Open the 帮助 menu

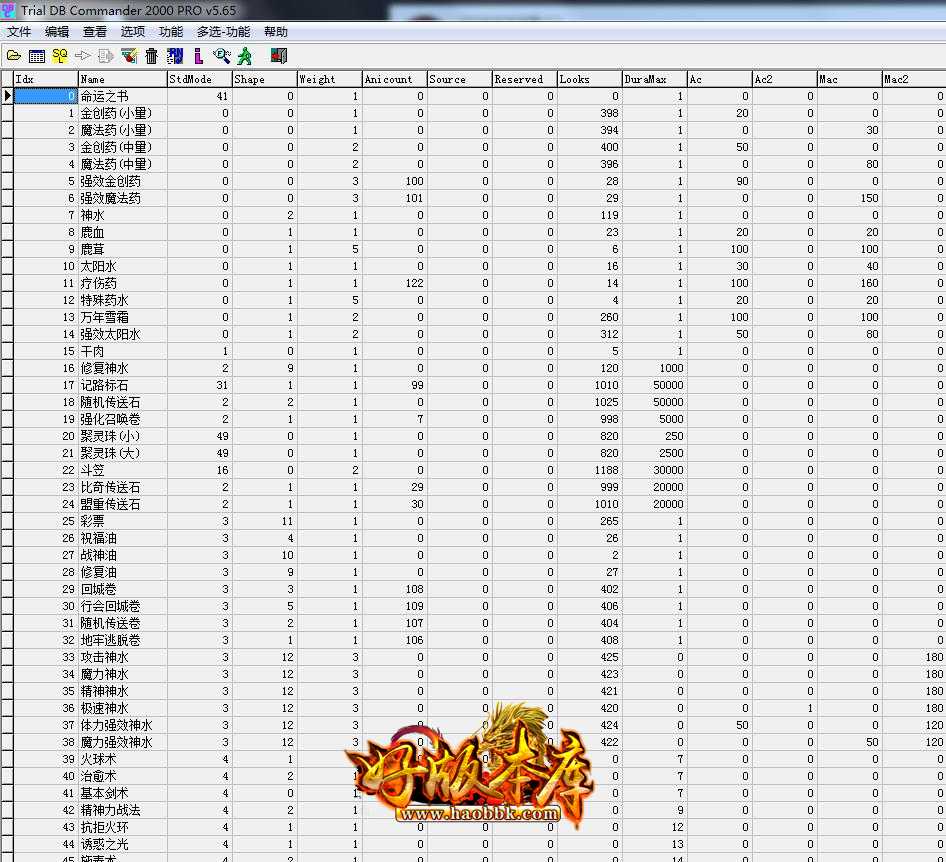(x=276, y=32)
